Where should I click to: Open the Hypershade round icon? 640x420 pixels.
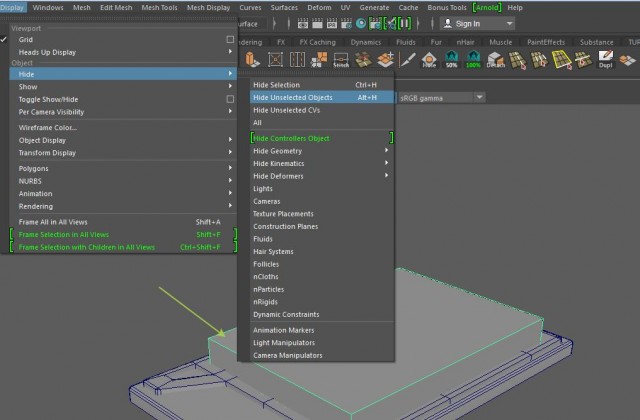[x=361, y=24]
